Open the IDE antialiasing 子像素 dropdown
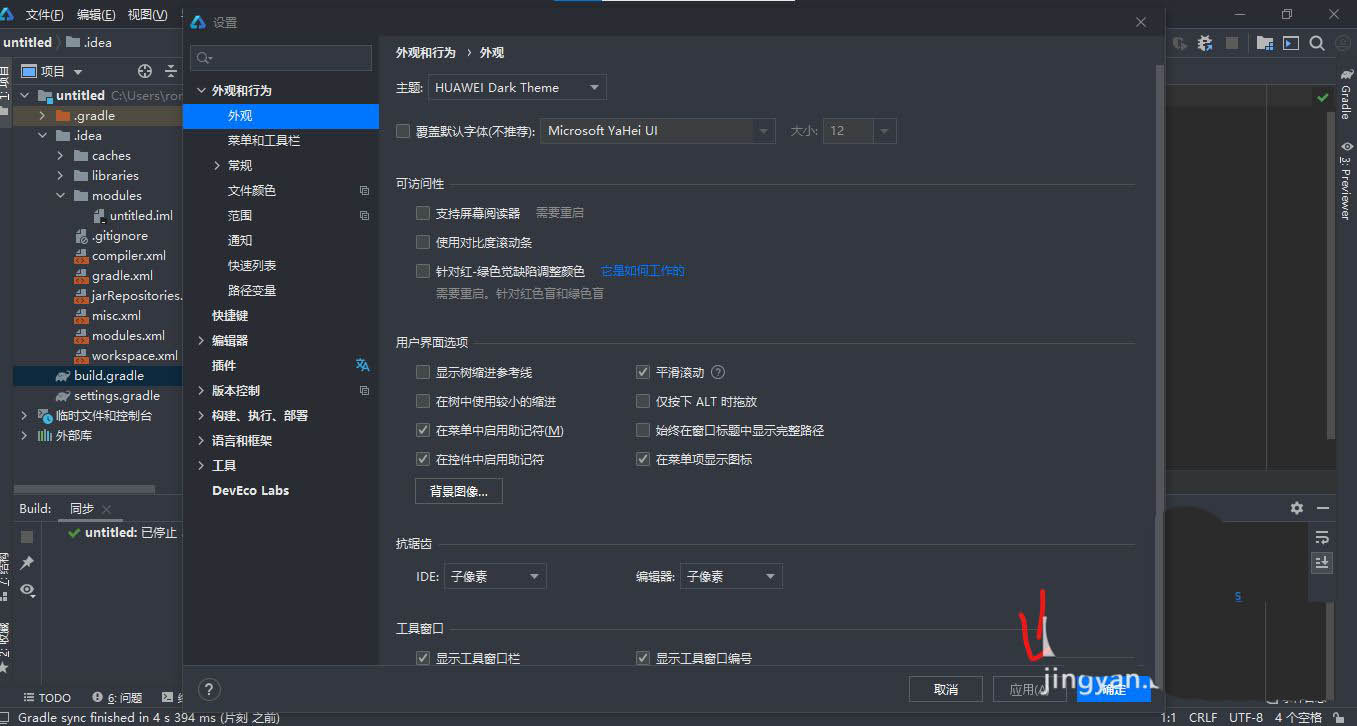The image size is (1357, 726). pyautogui.click(x=495, y=576)
